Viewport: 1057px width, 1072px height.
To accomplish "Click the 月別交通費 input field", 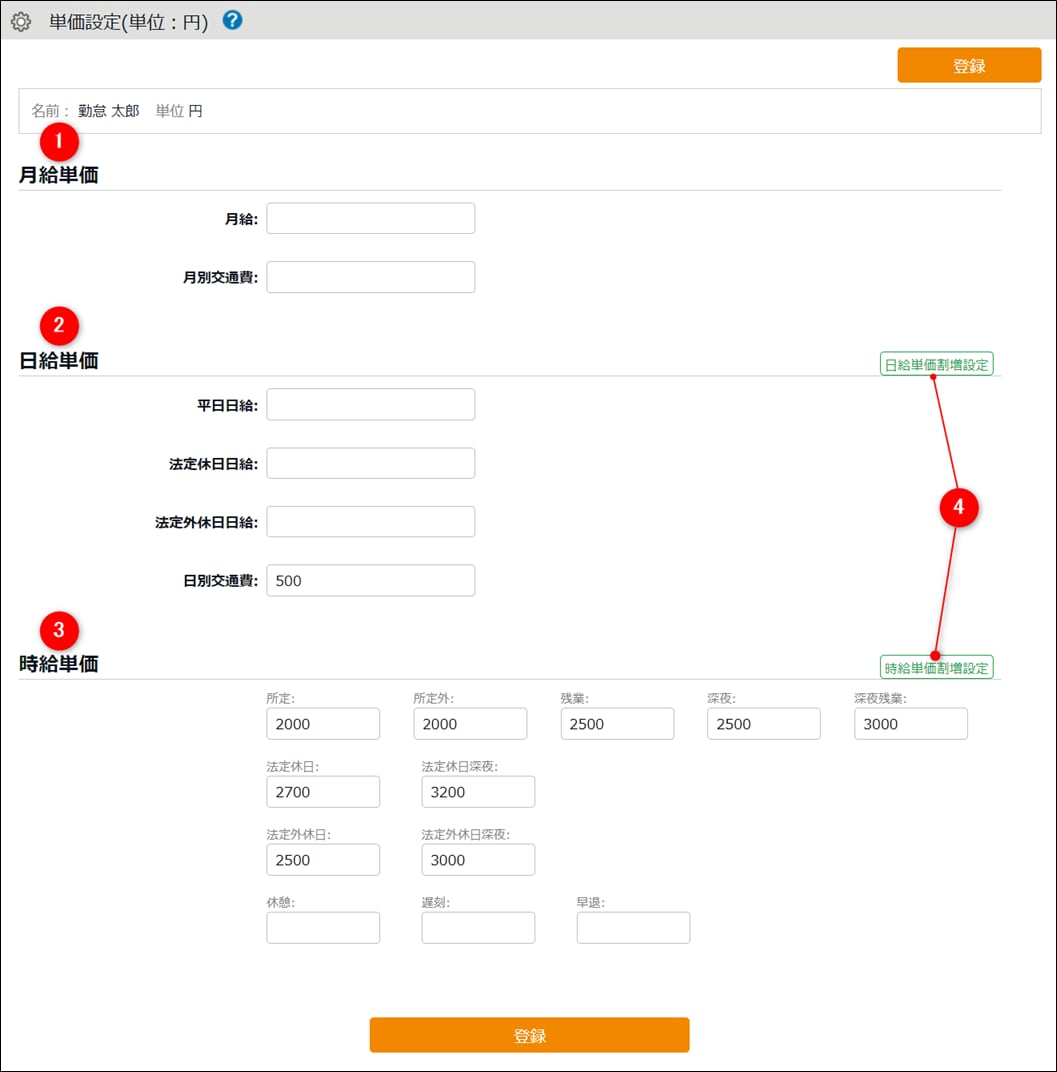I will tap(370, 277).
